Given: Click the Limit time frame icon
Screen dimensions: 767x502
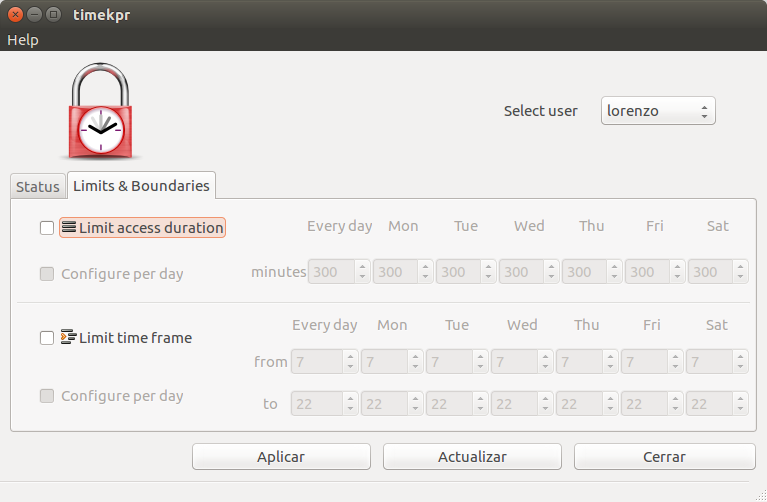Looking at the screenshot, I should pos(68,337).
